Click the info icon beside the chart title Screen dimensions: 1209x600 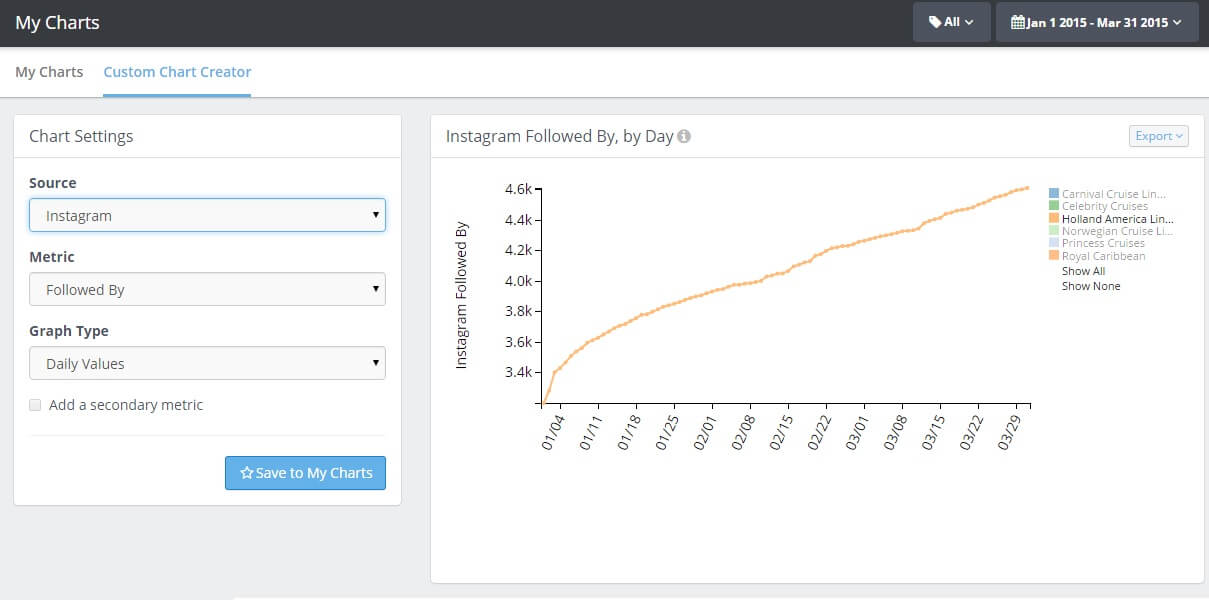click(684, 137)
